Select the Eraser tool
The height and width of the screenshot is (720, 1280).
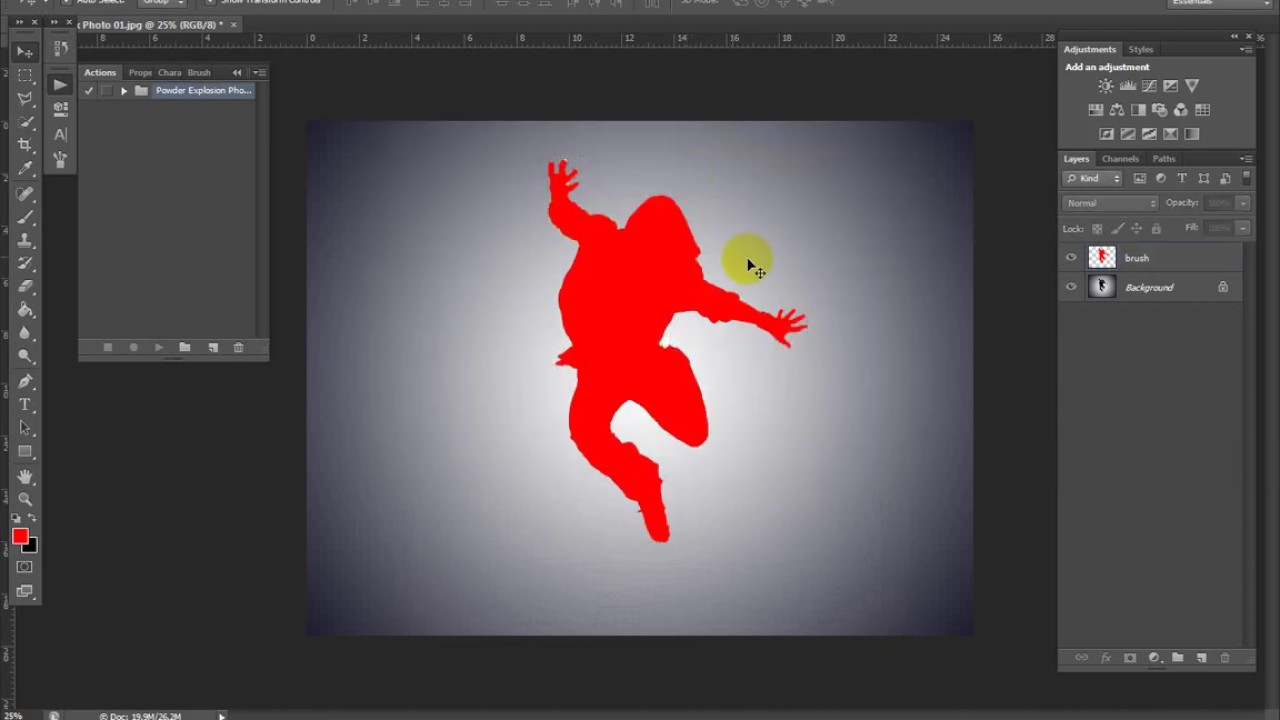[x=25, y=286]
